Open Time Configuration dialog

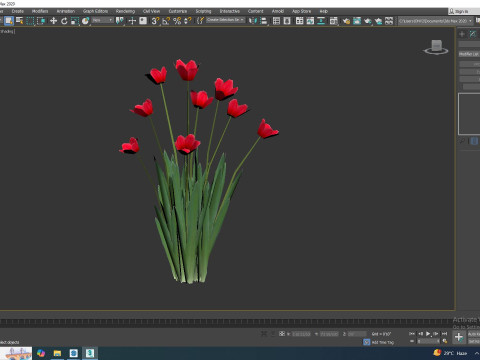445,341
